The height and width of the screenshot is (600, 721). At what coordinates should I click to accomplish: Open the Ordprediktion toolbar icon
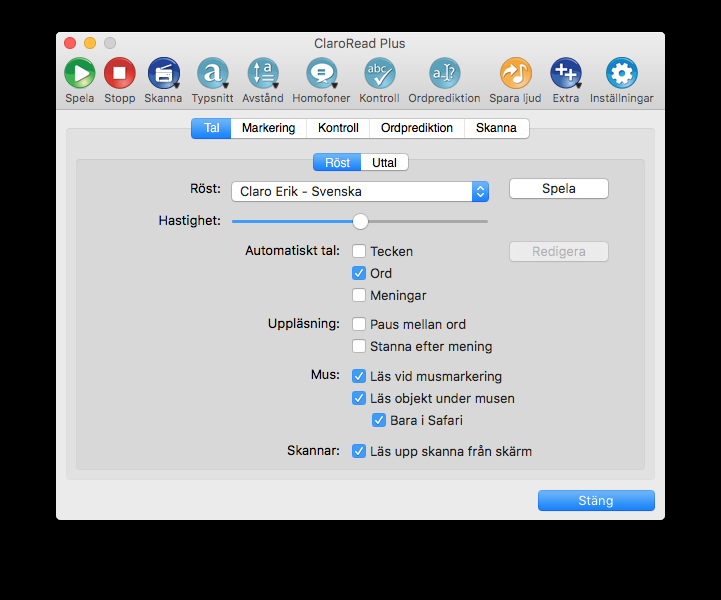444,73
